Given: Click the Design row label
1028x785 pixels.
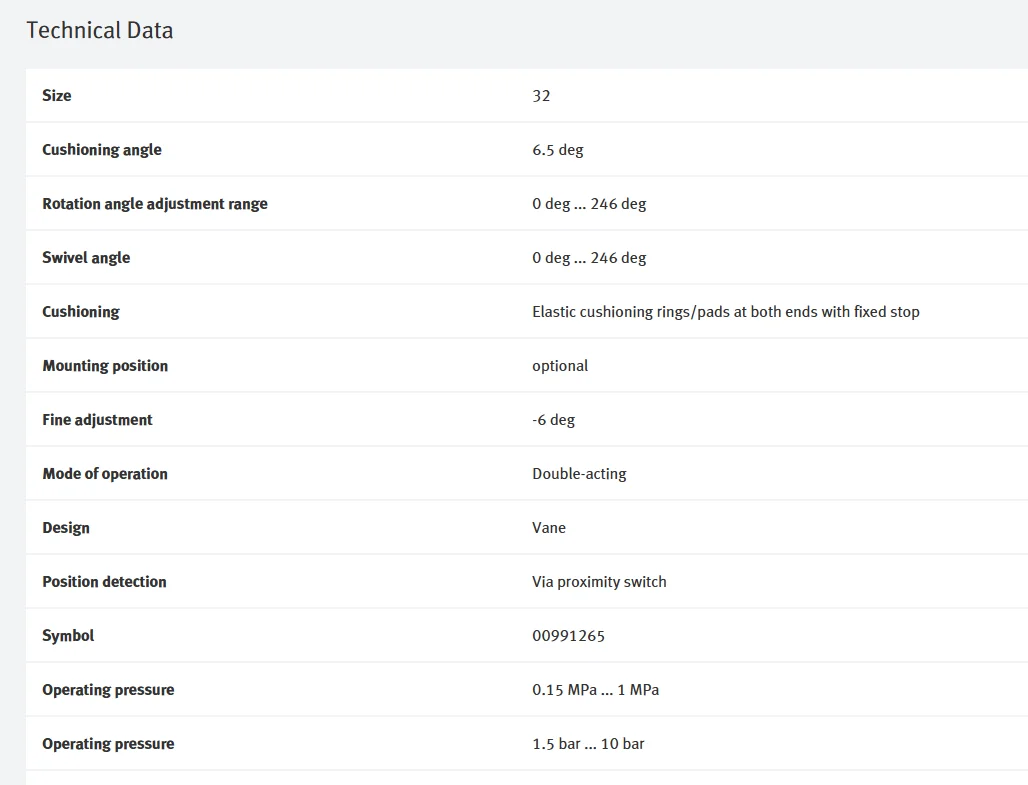Looking at the screenshot, I should (x=66, y=528).
